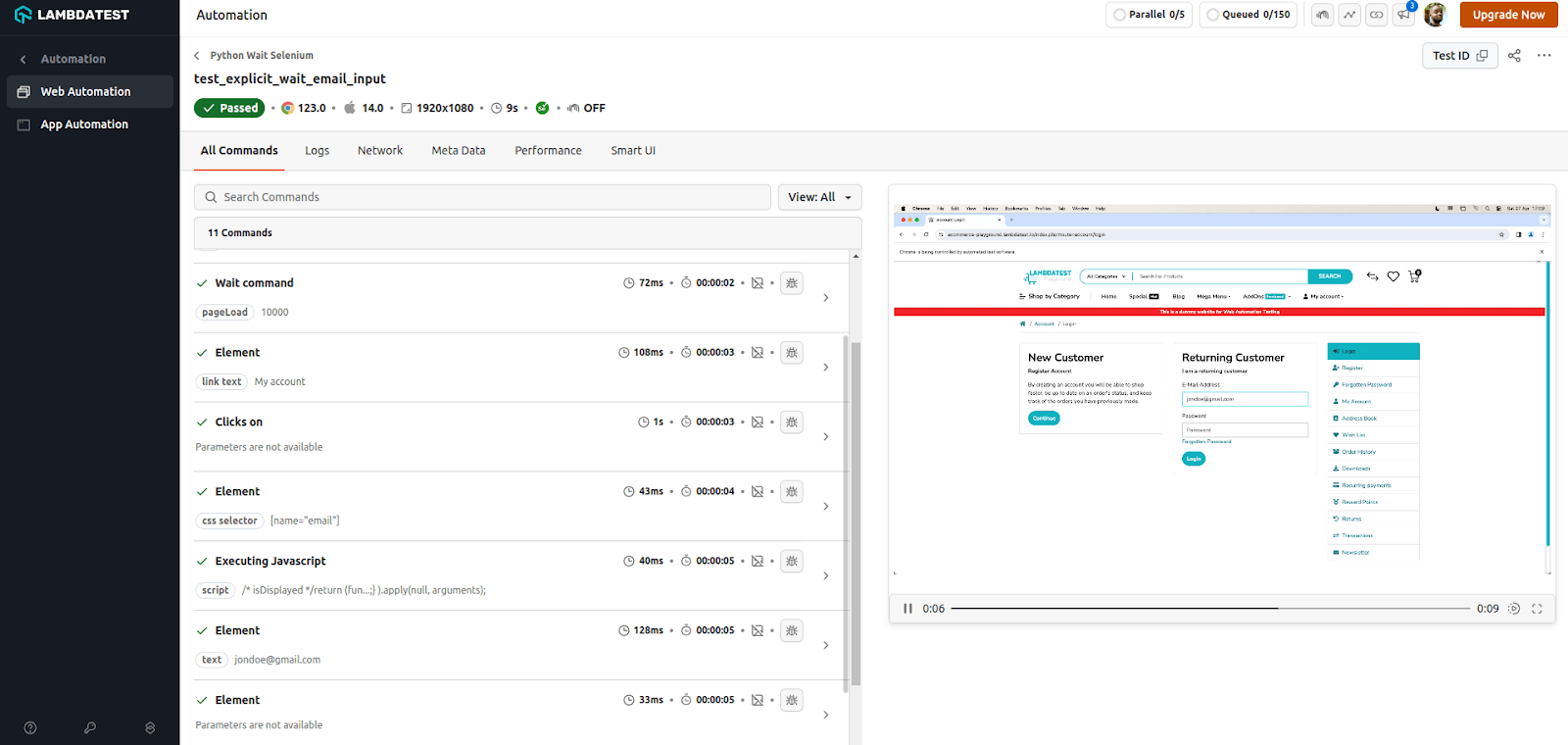Viewport: 1568px width, 745px height.
Task: Click the commands list scrollbar
Action: click(x=856, y=513)
